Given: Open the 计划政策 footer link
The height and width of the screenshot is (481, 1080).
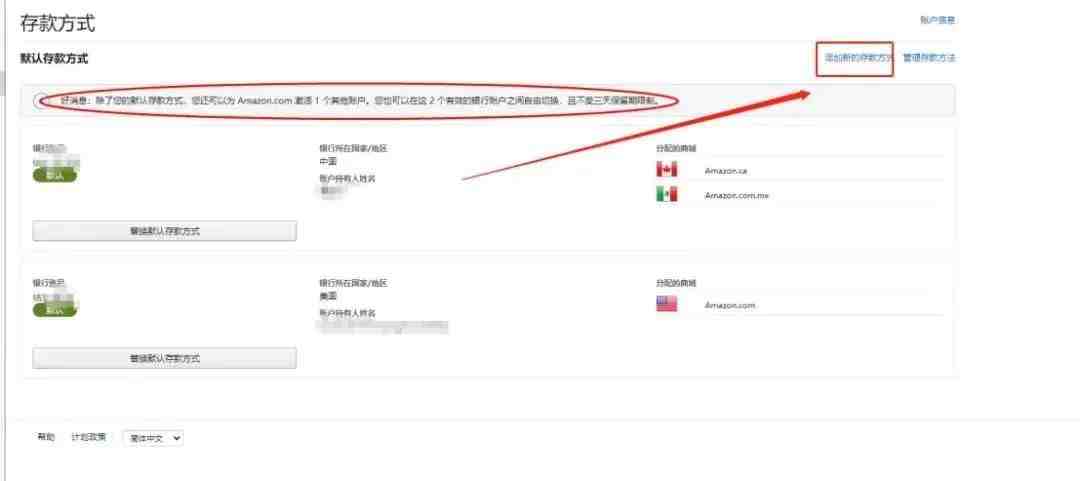Looking at the screenshot, I should 89,437.
